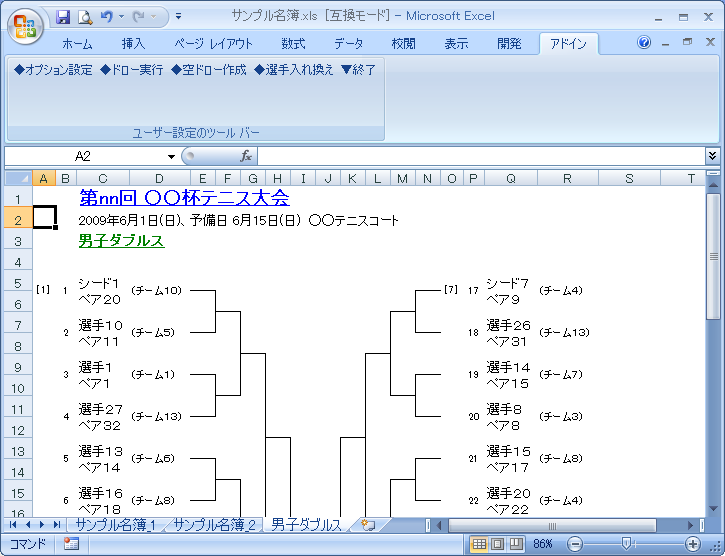Click cell with 選手27

pos(100,409)
